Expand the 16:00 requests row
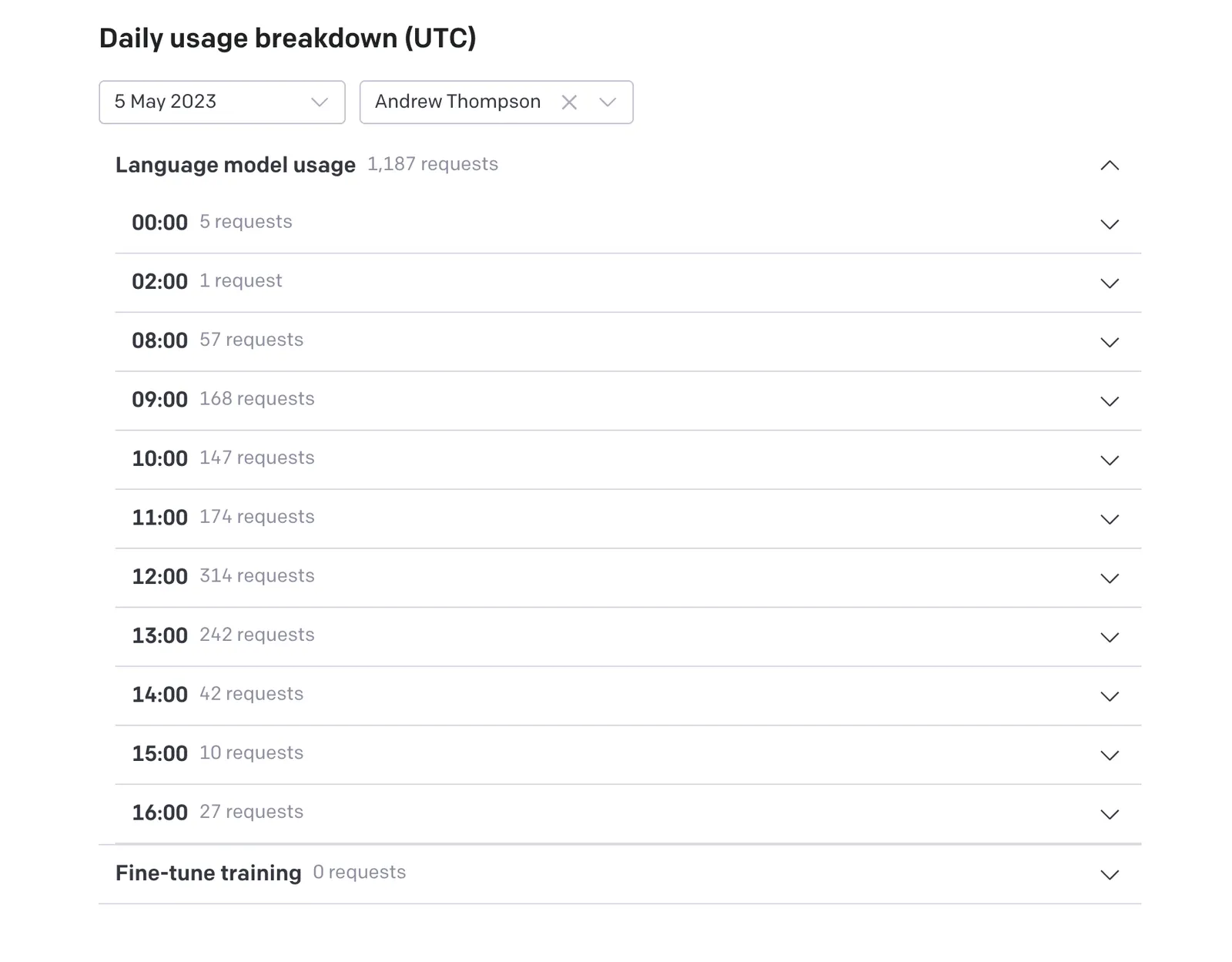This screenshot has height=962, width=1232. pos(1110,814)
